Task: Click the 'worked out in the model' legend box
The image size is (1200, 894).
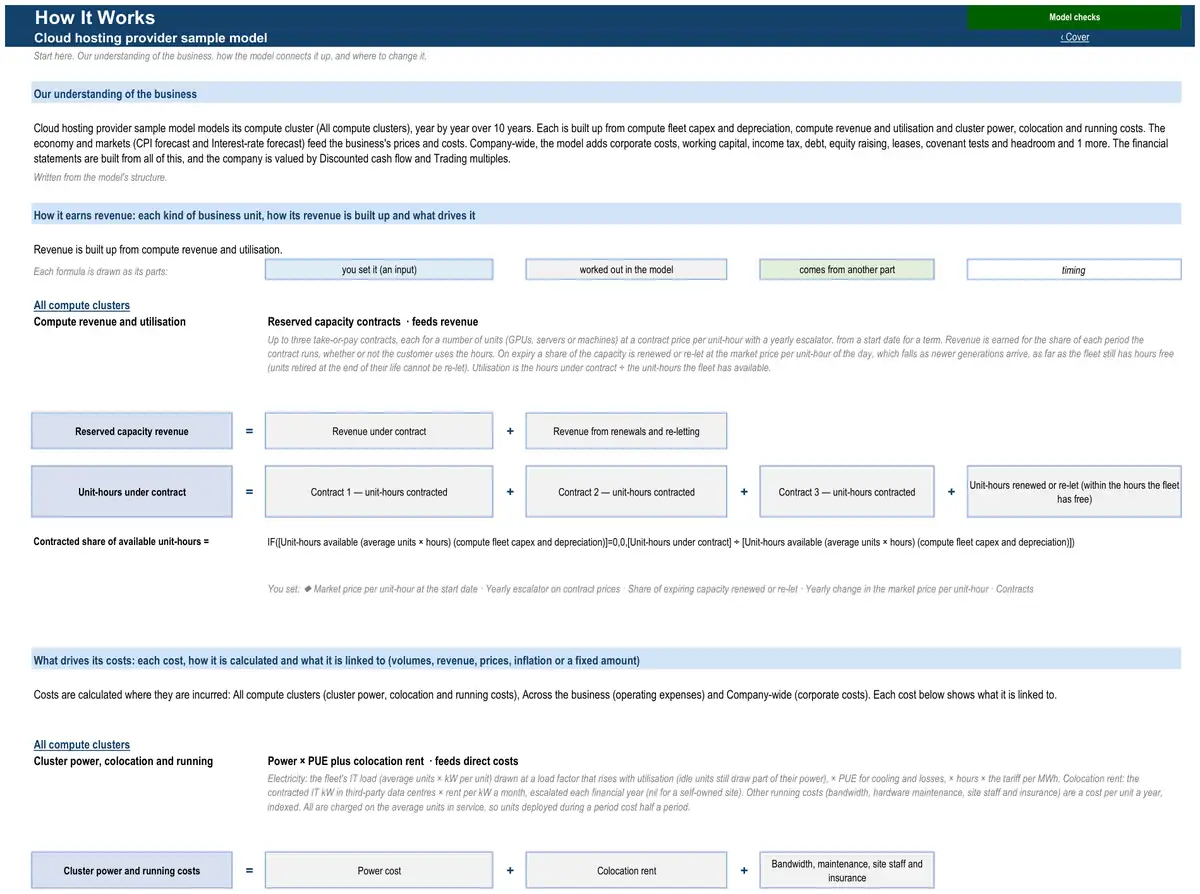Action: (x=626, y=269)
